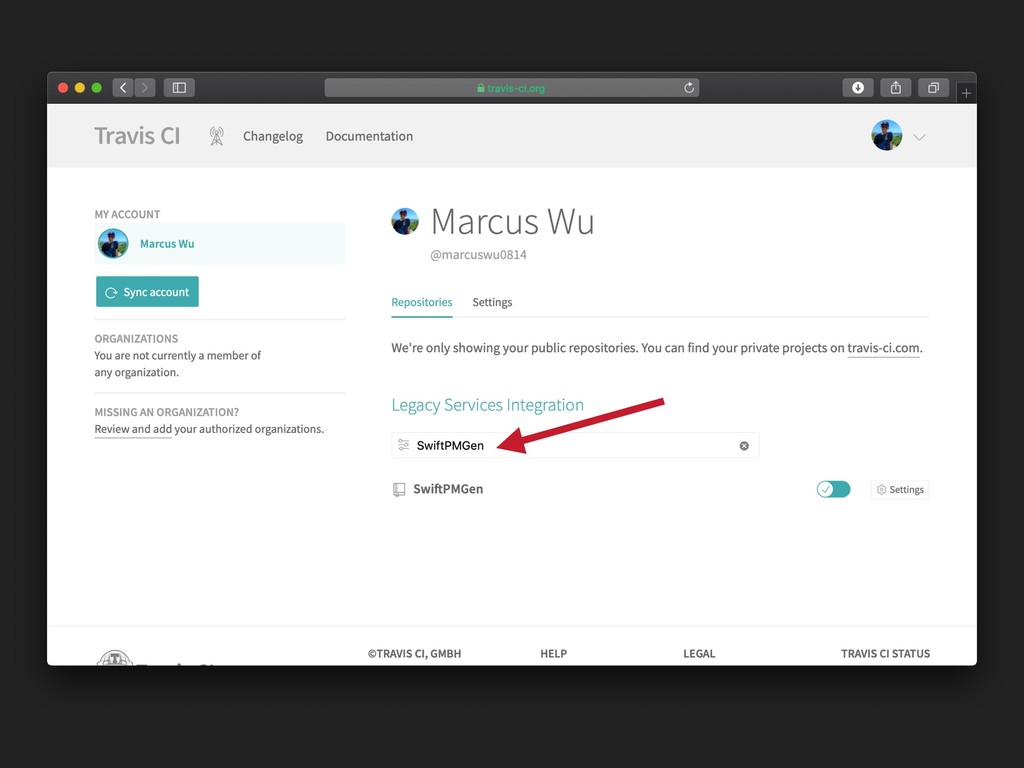
Task: Click the Marcus Wu page heading
Action: (x=513, y=221)
